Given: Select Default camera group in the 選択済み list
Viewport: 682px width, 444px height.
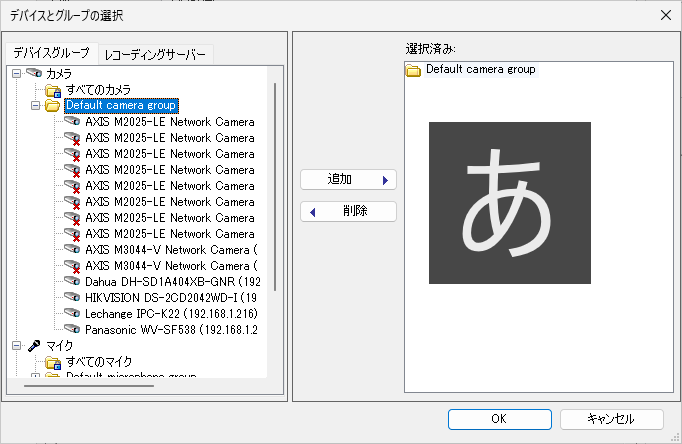Looking at the screenshot, I should click(481, 69).
